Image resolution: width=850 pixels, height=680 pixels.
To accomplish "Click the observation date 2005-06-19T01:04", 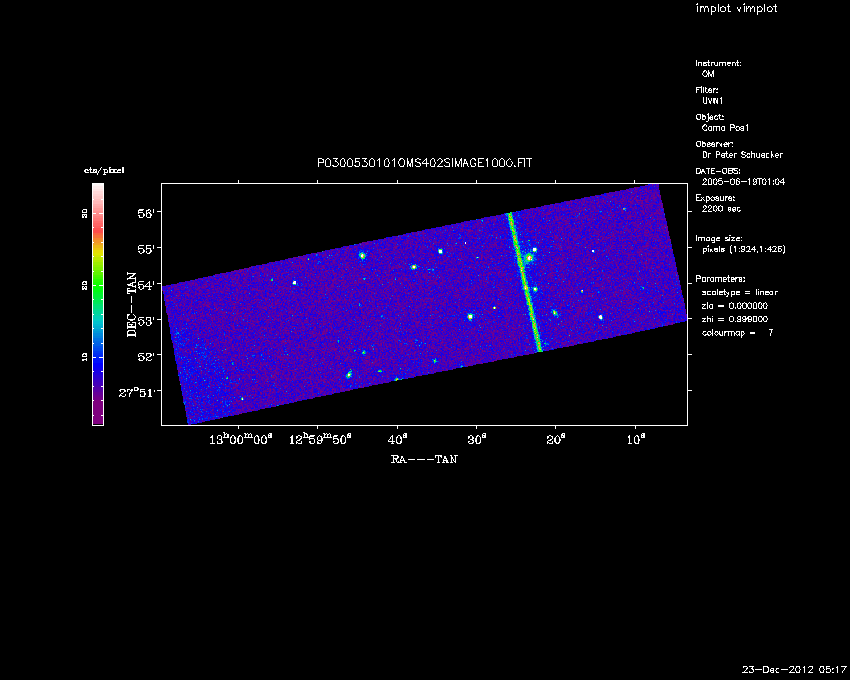I will [743, 182].
